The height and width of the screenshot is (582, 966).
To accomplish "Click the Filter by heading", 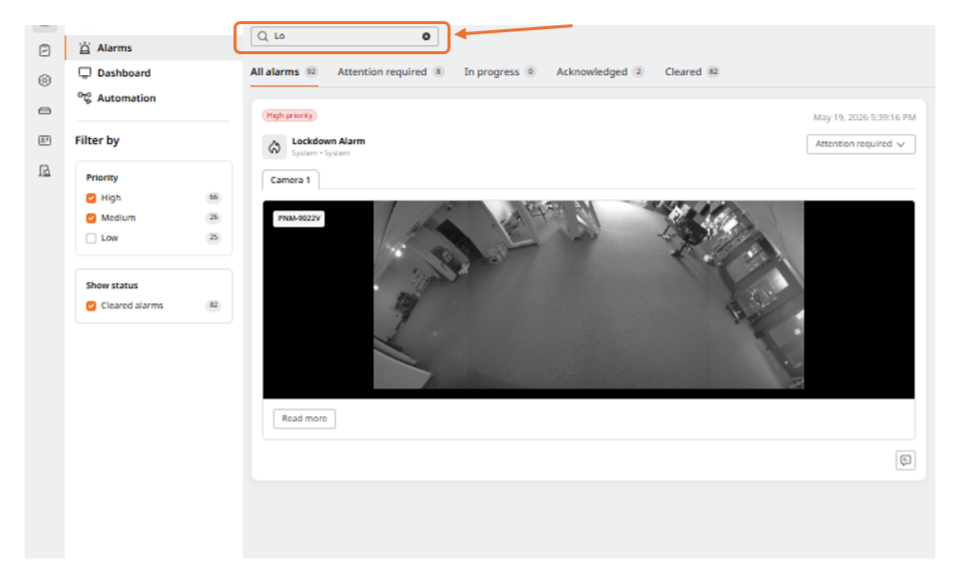I will pos(97,140).
